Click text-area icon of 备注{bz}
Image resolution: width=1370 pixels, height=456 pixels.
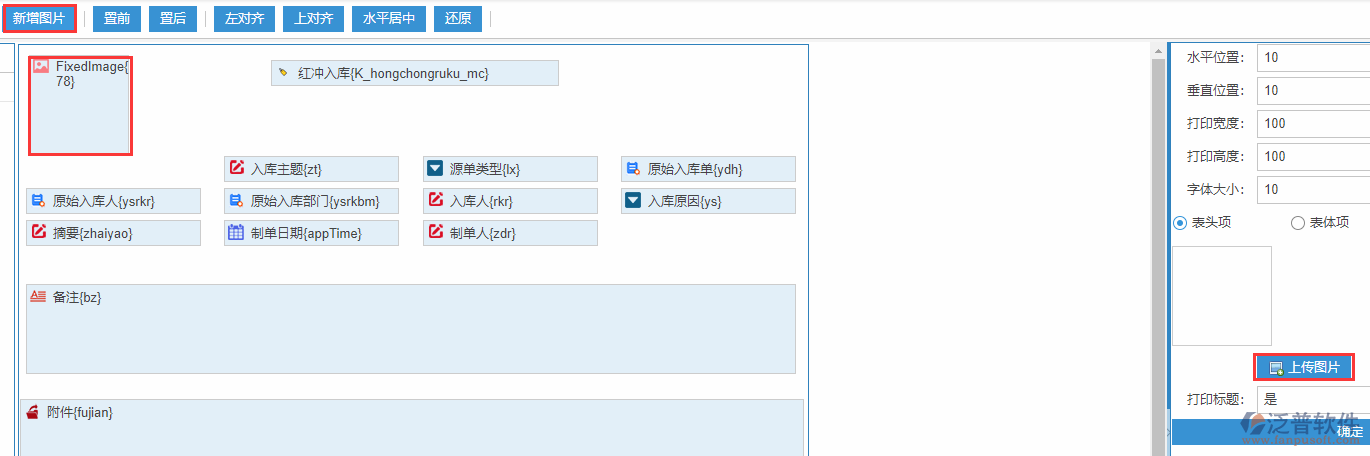tap(38, 297)
